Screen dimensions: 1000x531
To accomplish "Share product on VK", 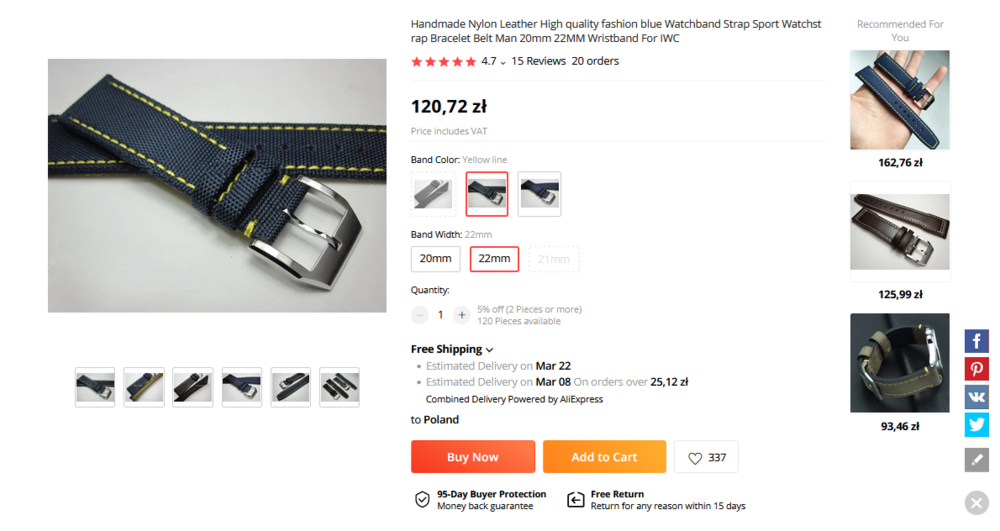I will point(976,397).
